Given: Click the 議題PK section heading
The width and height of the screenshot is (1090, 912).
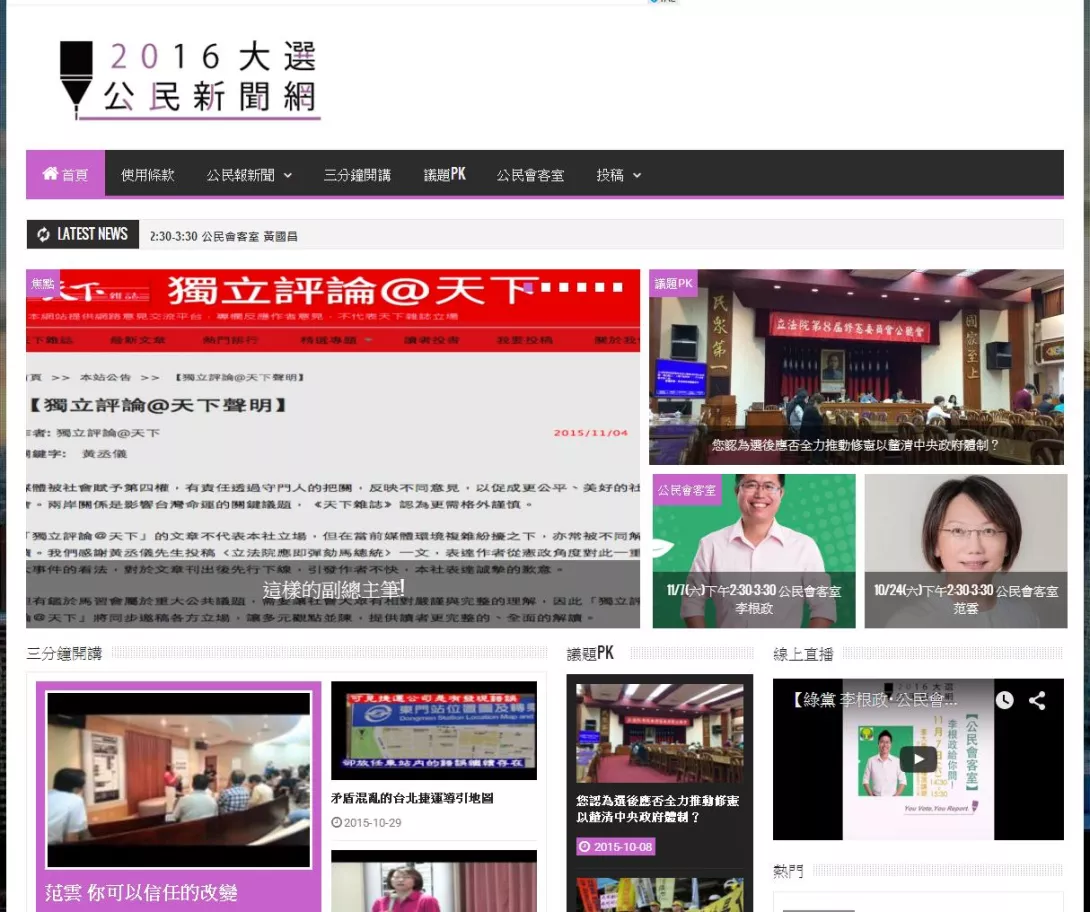Looking at the screenshot, I should pyautogui.click(x=590, y=653).
